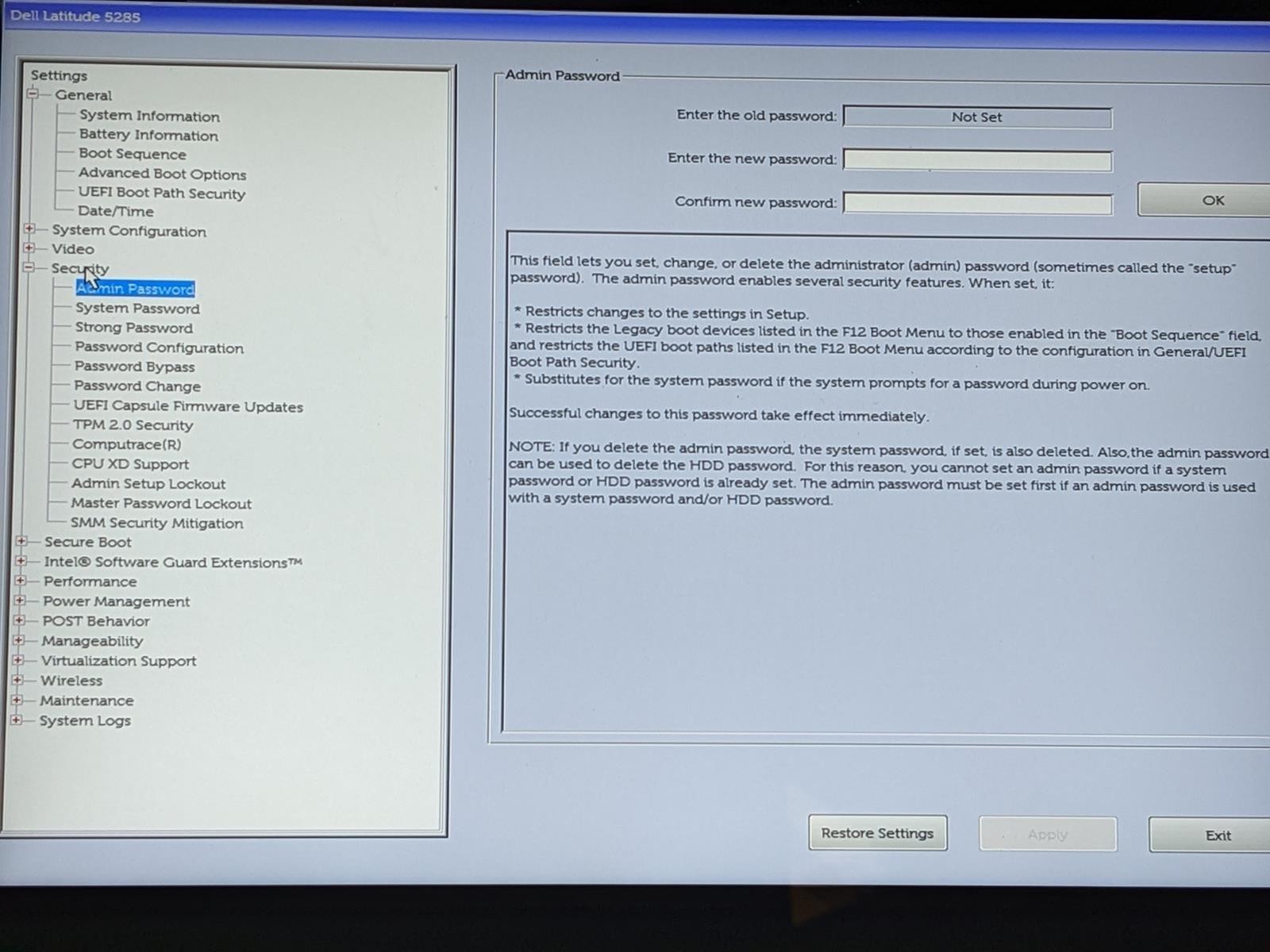Viewport: 1270px width, 952px height.
Task: Open Password Configuration setting
Action: [159, 347]
